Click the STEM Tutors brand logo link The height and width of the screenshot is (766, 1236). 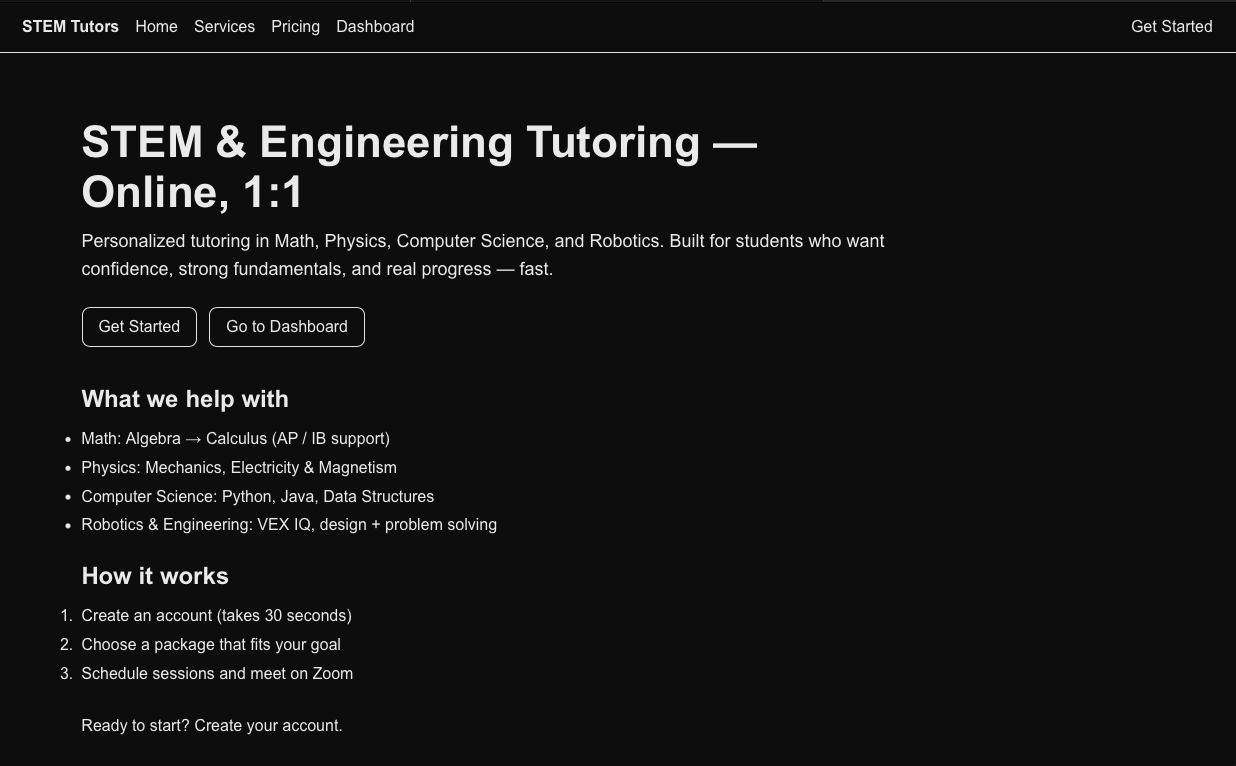point(70,27)
